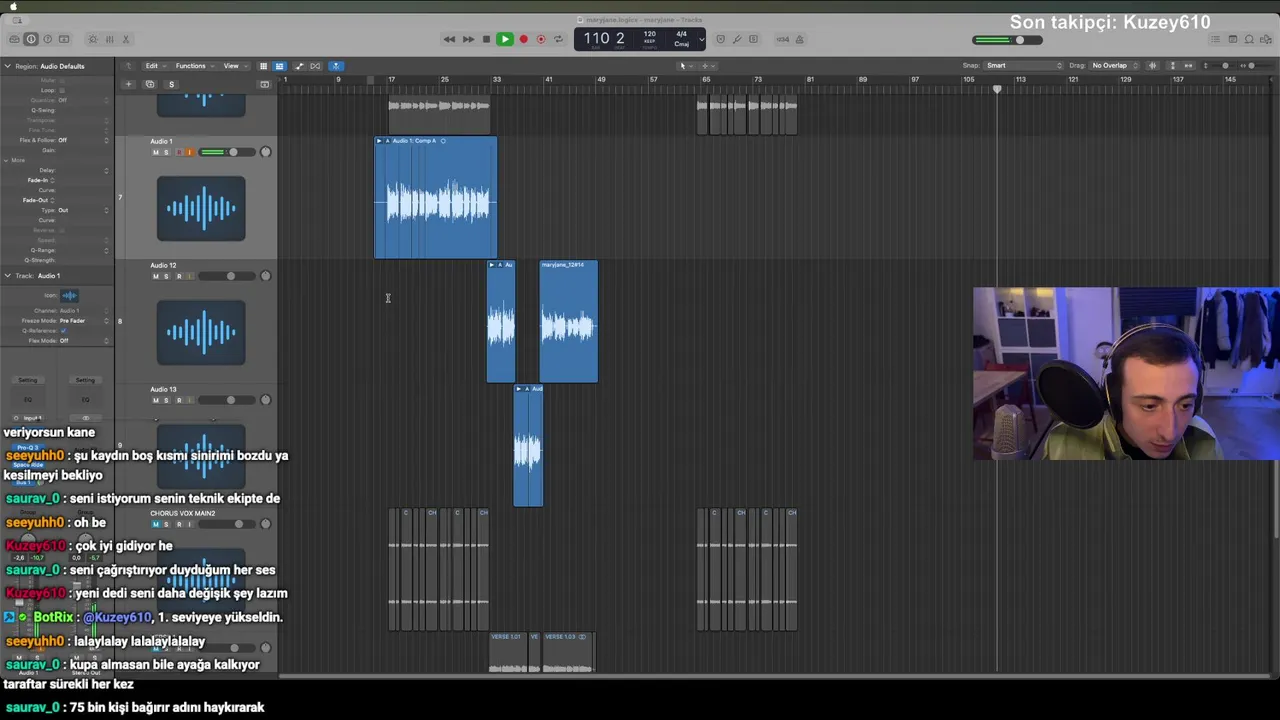Open the Browsers media button
Screen dimensions: 1280x720
tap(1267, 39)
